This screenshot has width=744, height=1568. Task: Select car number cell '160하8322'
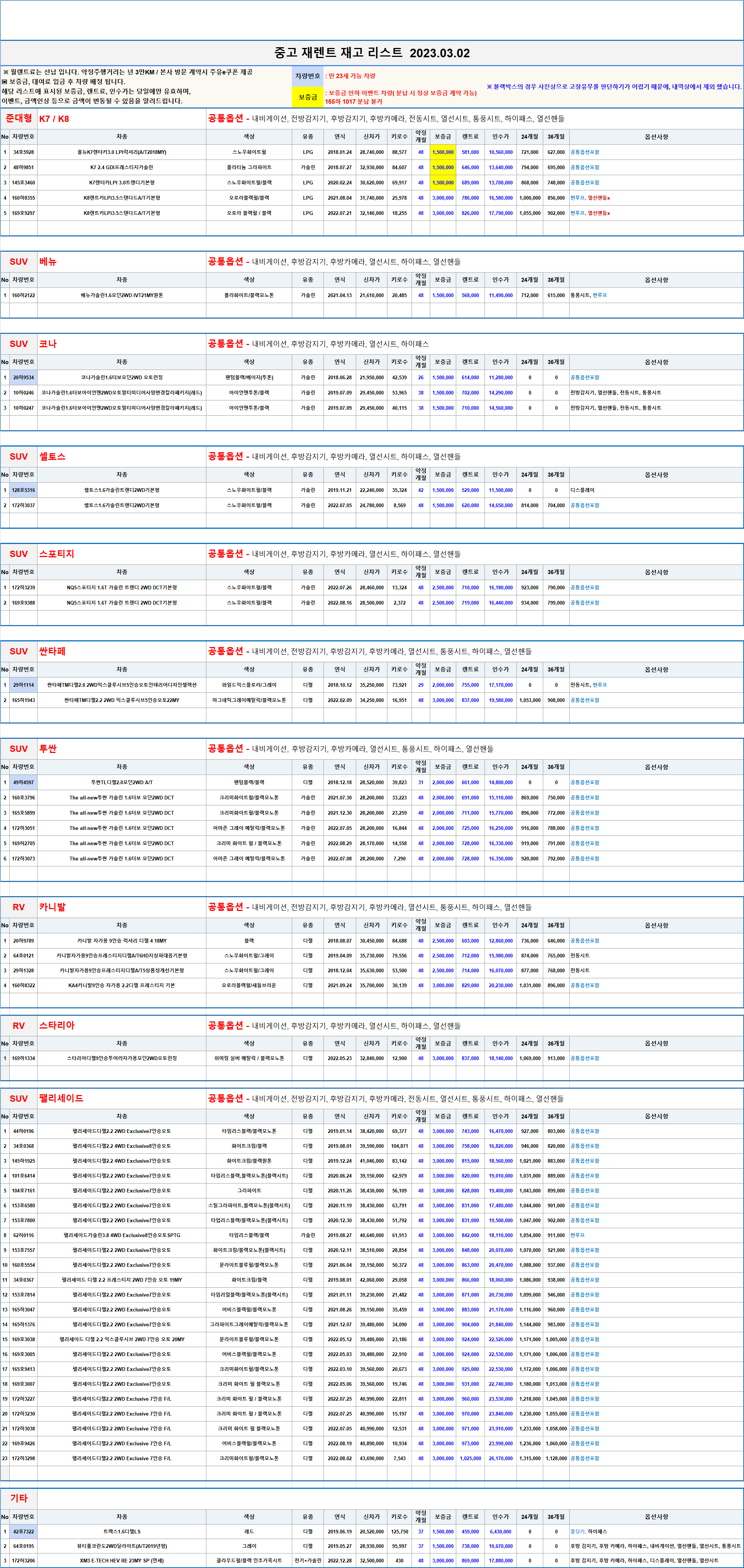point(24,985)
